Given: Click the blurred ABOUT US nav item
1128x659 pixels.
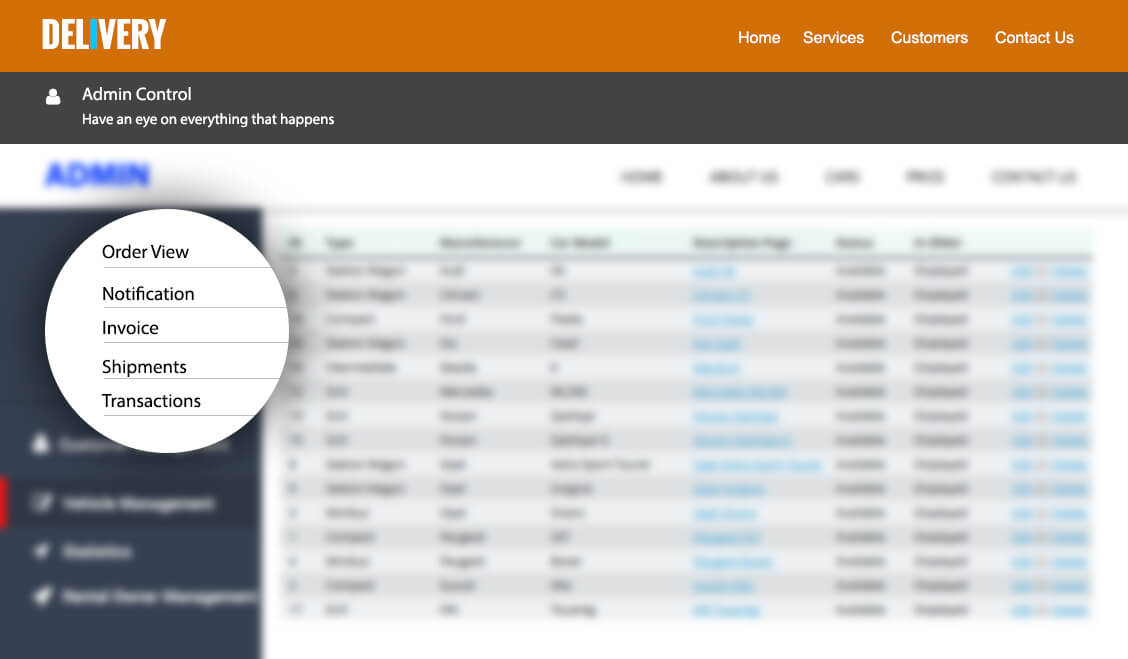Looking at the screenshot, I should pyautogui.click(x=744, y=177).
